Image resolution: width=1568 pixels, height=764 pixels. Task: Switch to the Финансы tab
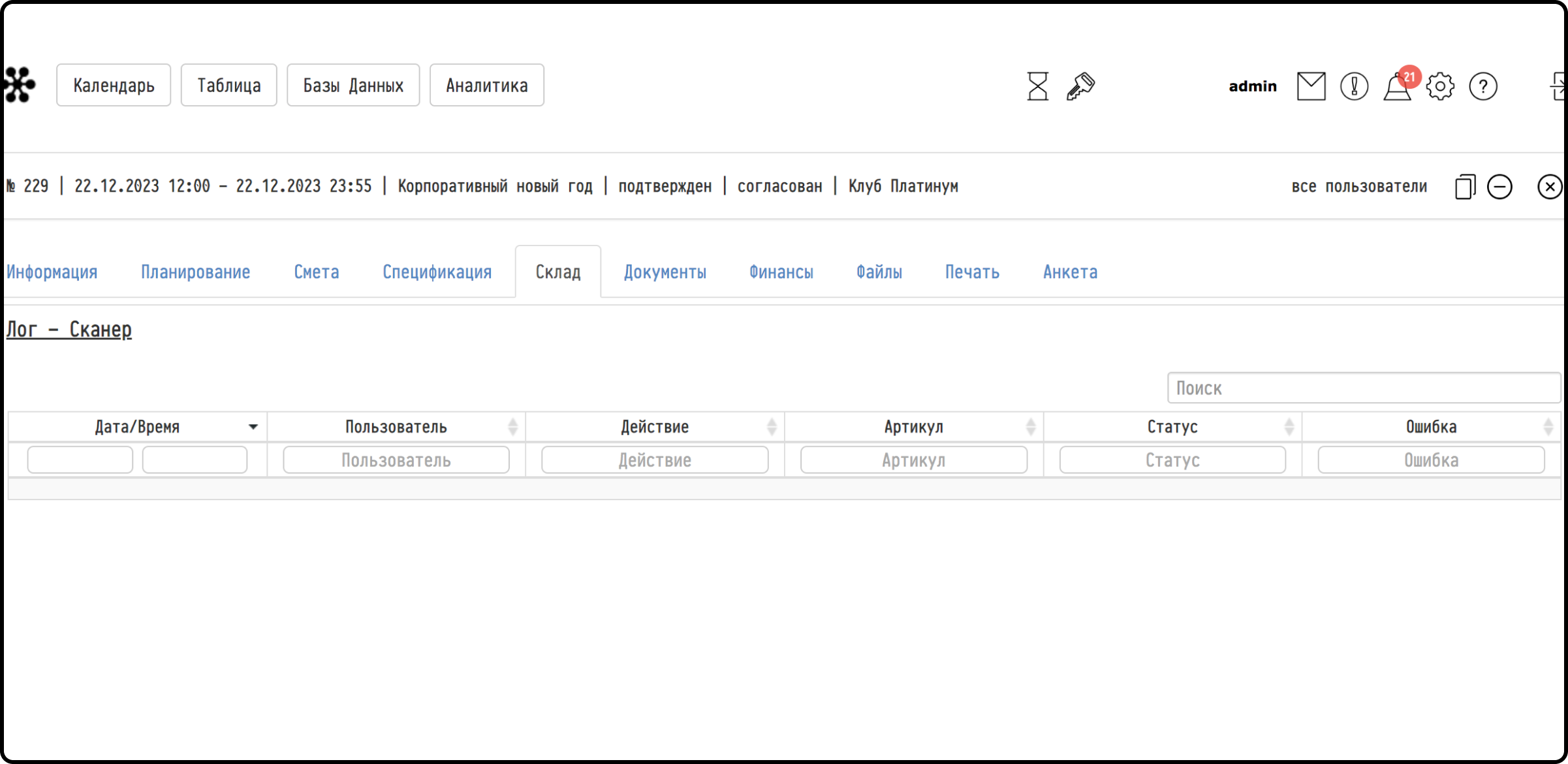[781, 272]
